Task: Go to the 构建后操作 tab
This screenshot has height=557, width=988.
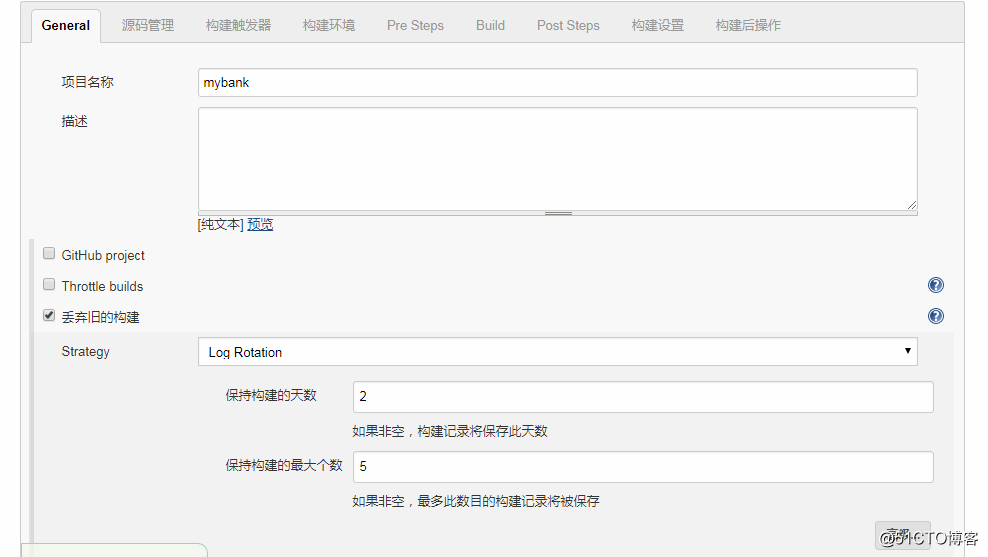Action: coord(748,26)
